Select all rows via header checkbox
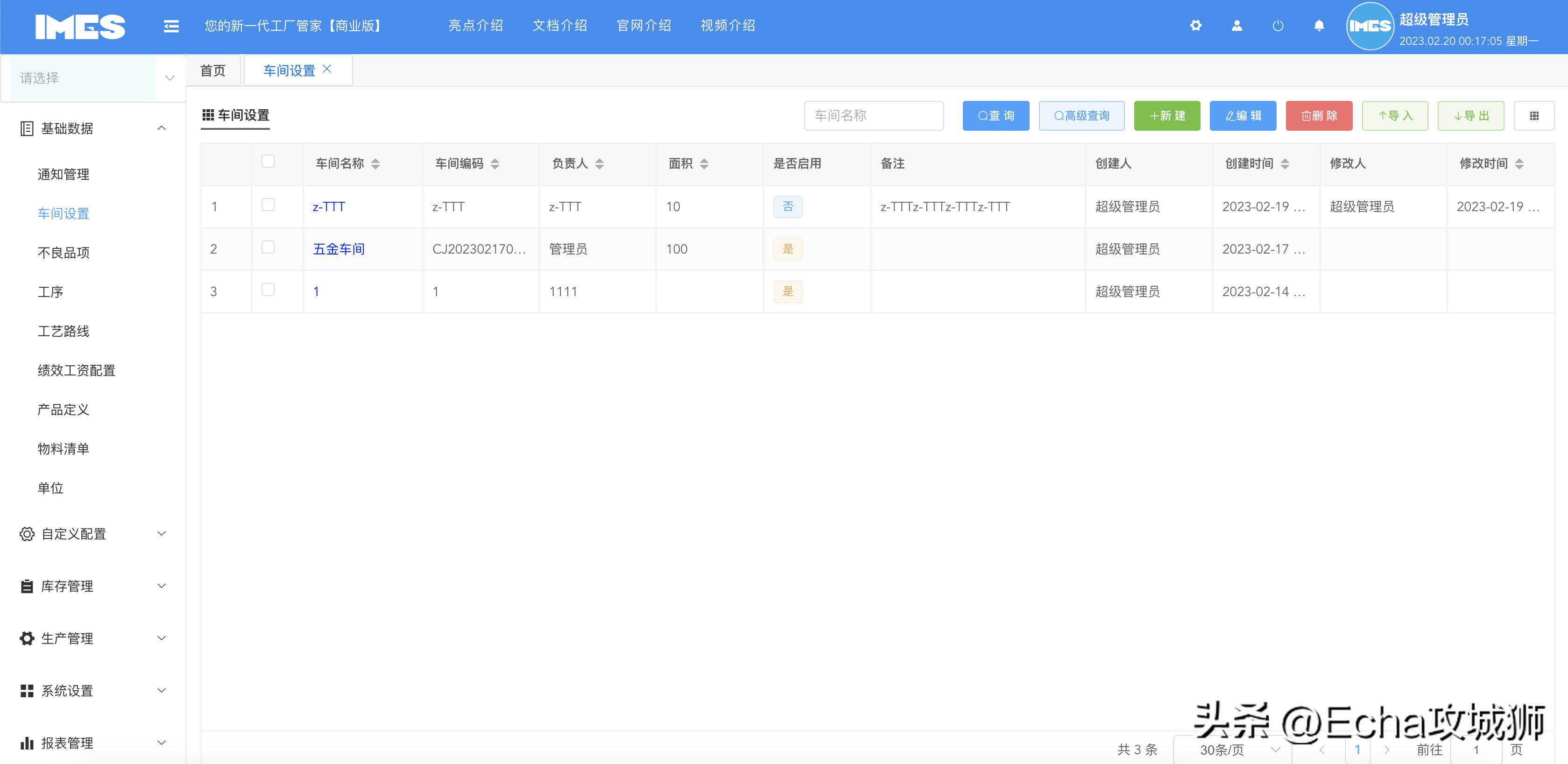This screenshot has height=764, width=1568. [x=267, y=160]
